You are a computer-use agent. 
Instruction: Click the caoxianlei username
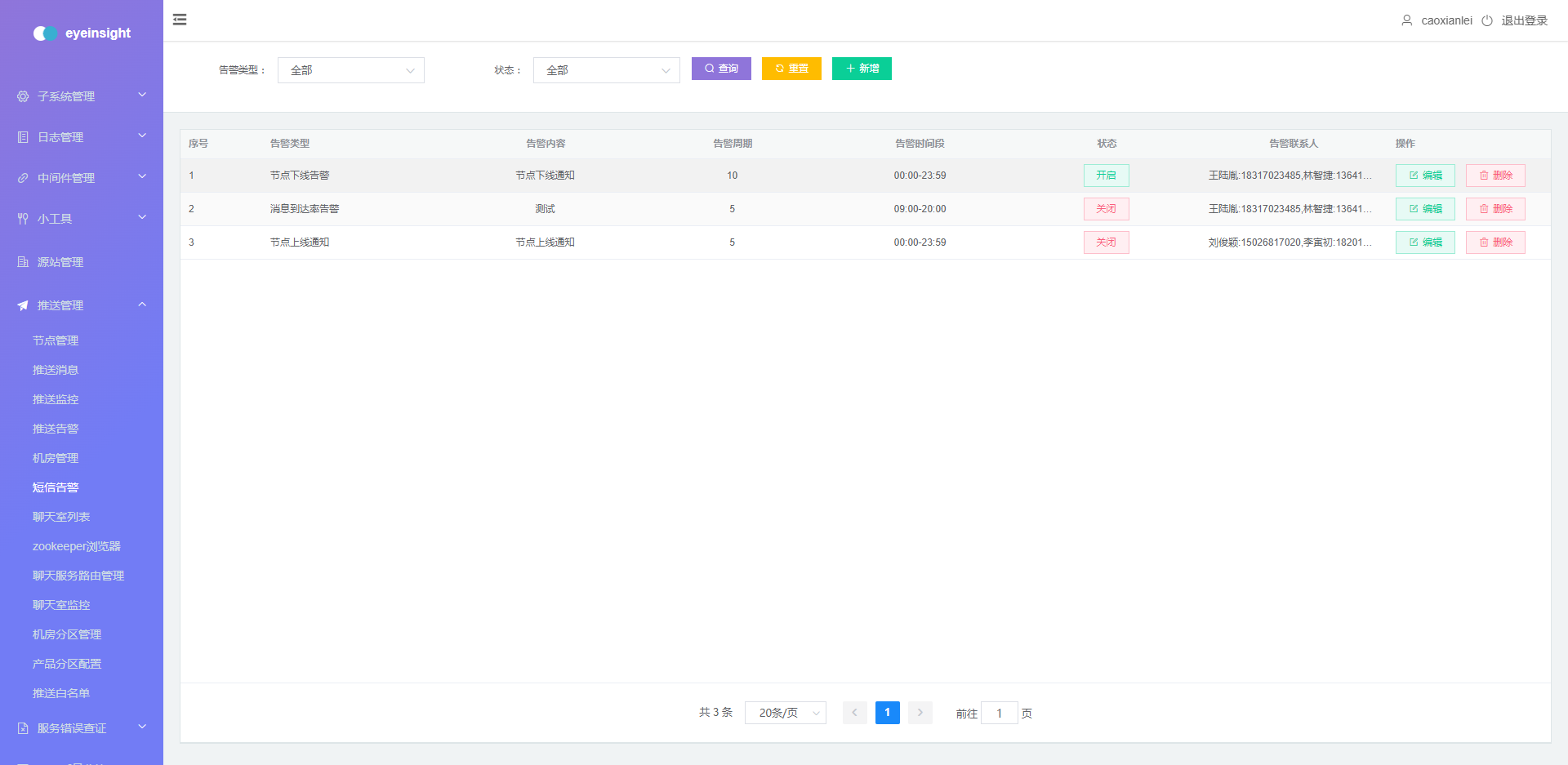(1446, 20)
